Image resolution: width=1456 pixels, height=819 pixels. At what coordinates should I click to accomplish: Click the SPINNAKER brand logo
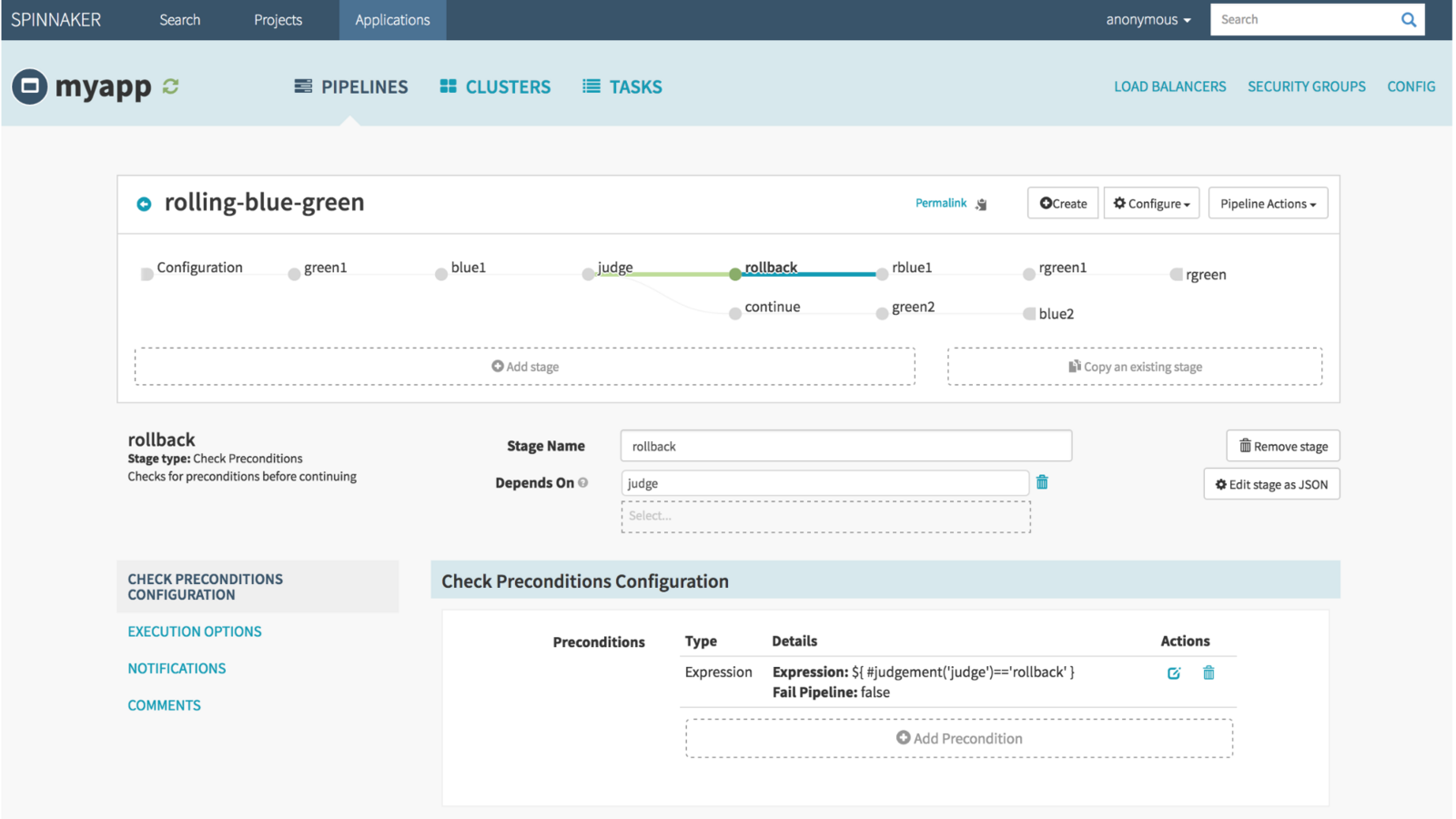[x=56, y=19]
